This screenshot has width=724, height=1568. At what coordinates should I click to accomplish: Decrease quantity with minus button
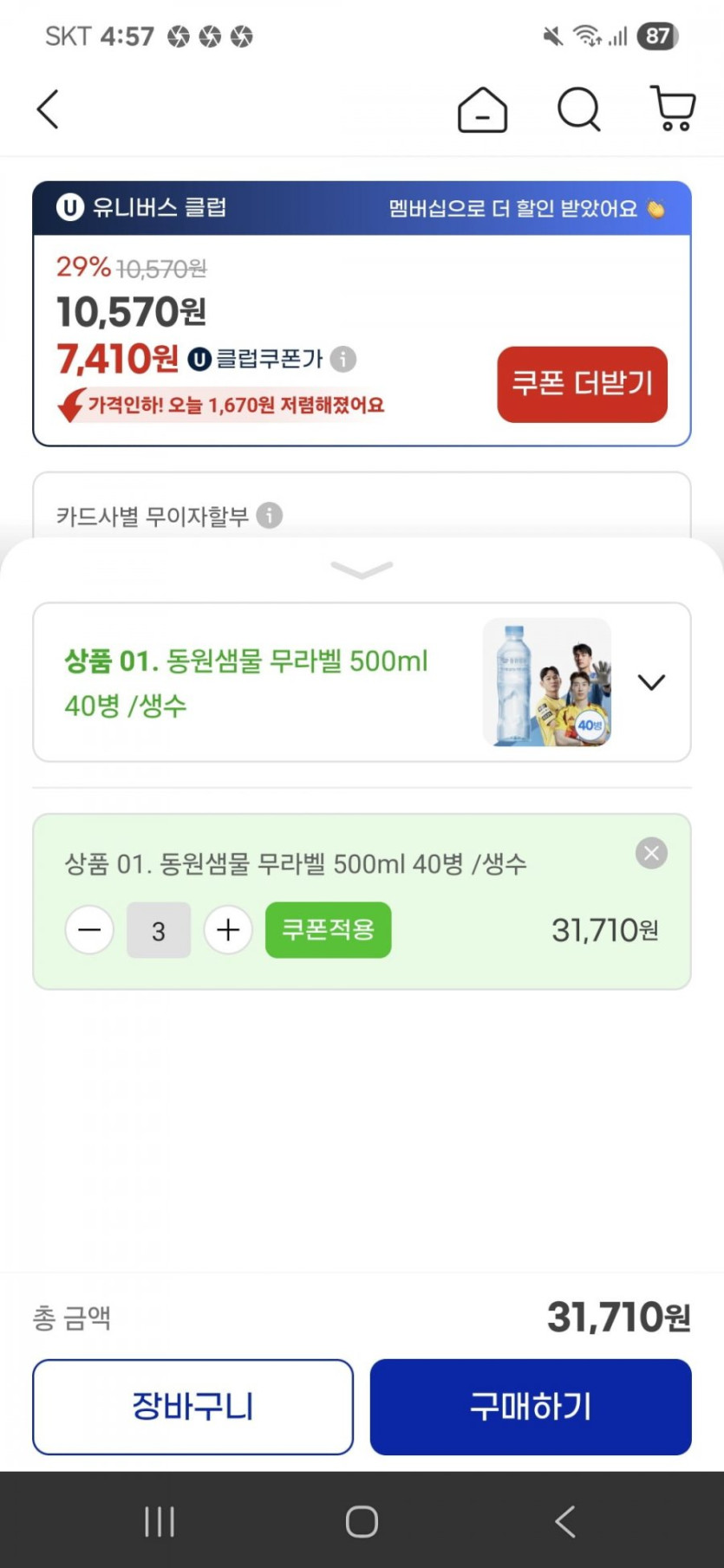[x=89, y=930]
